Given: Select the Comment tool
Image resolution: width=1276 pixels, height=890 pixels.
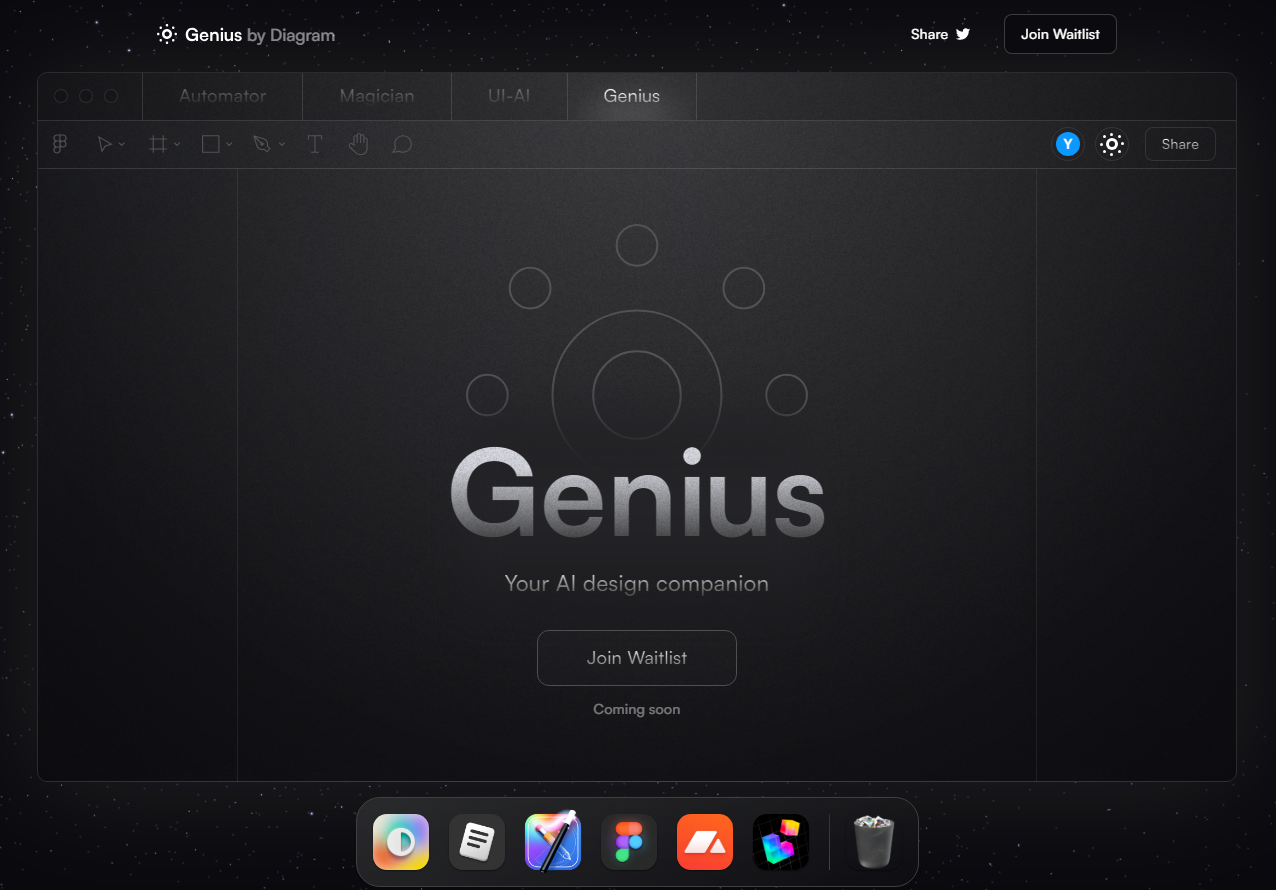Looking at the screenshot, I should click(x=402, y=145).
